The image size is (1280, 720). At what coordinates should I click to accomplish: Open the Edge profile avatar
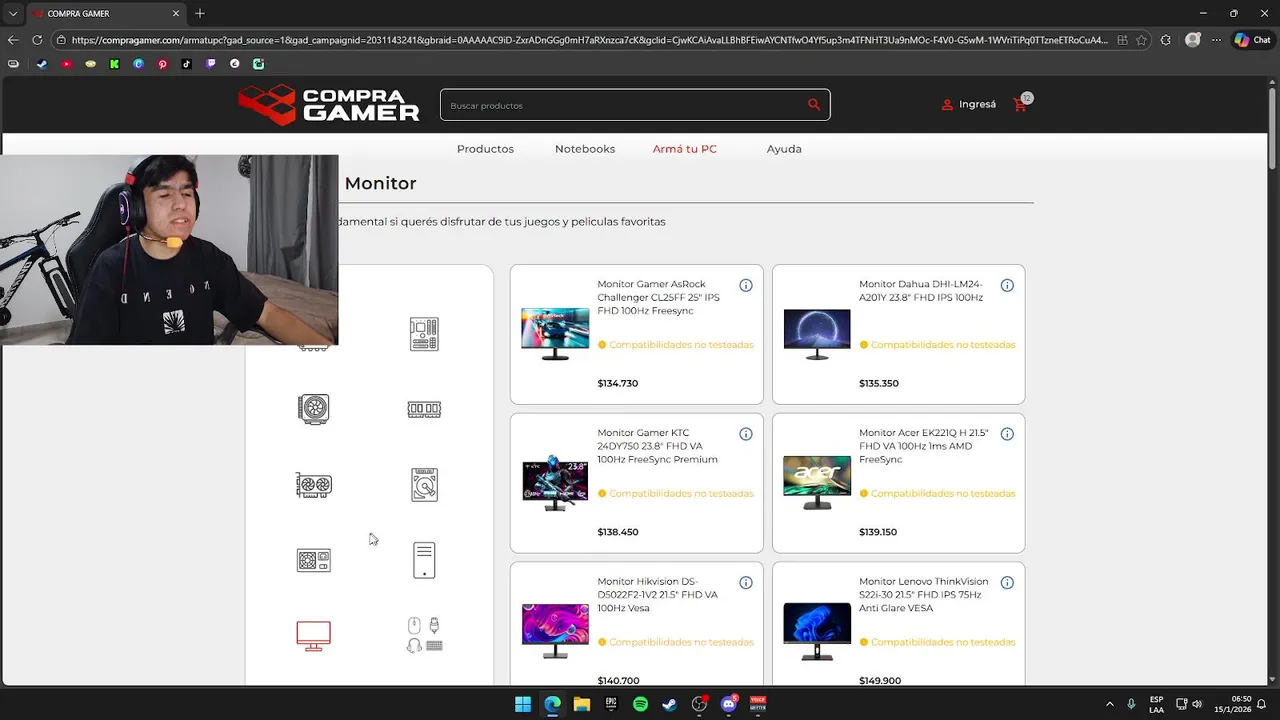(1192, 40)
